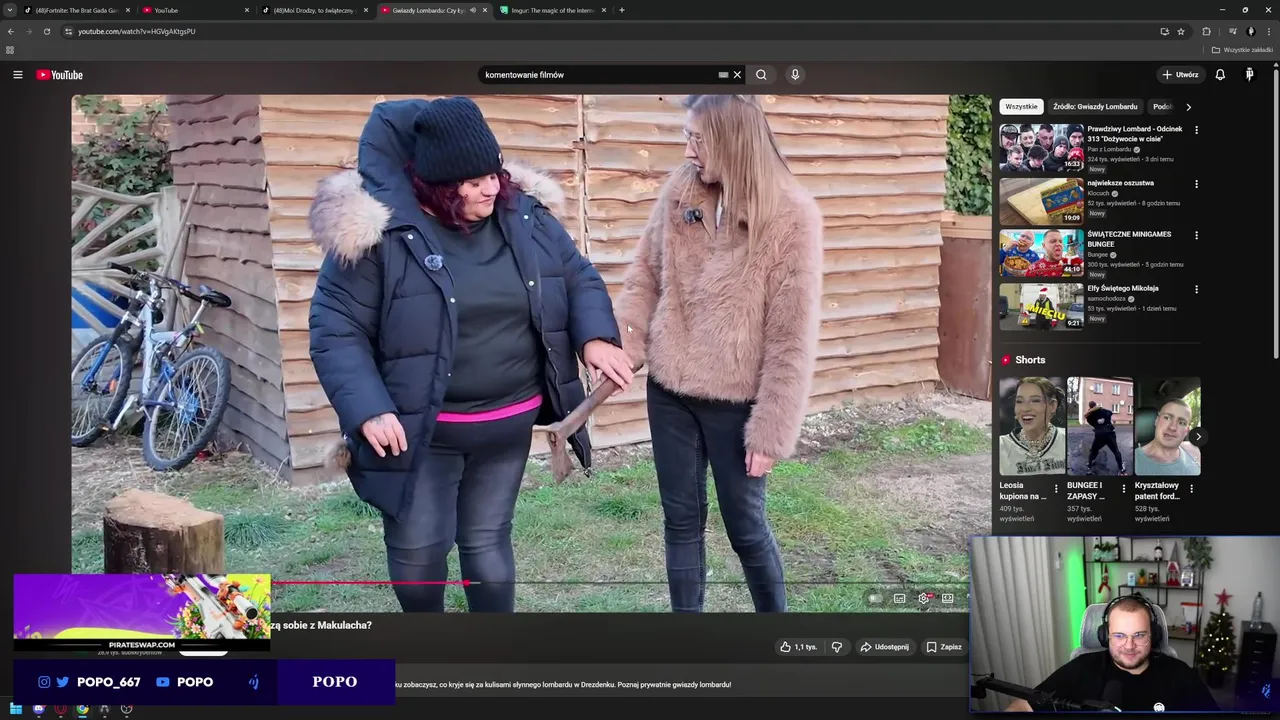Open the 'BUNGEE I ZAPASY' short
This screenshot has width=1280, height=720.
pyautogui.click(x=1100, y=426)
